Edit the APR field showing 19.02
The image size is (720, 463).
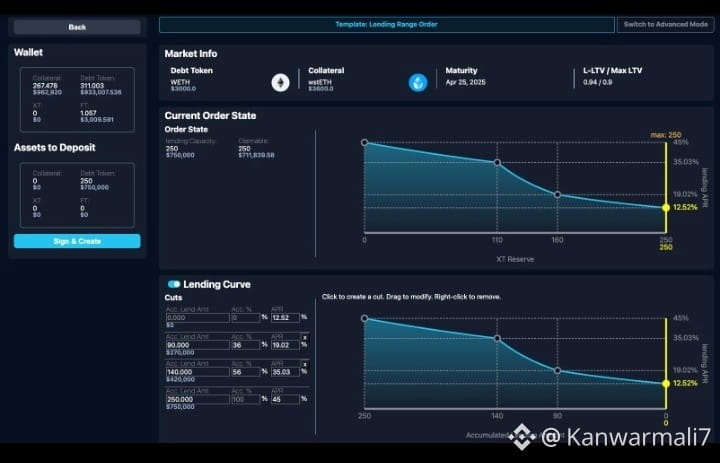[x=285, y=345]
